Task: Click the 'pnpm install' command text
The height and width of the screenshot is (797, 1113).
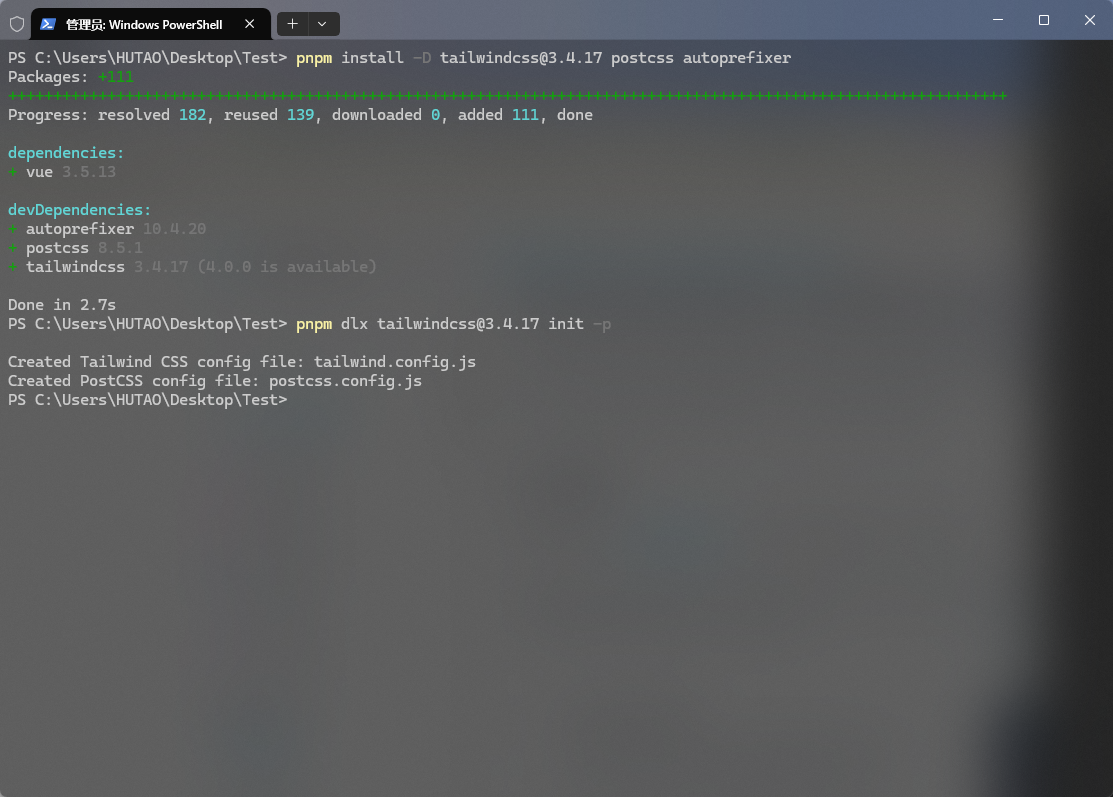Action: [350, 58]
